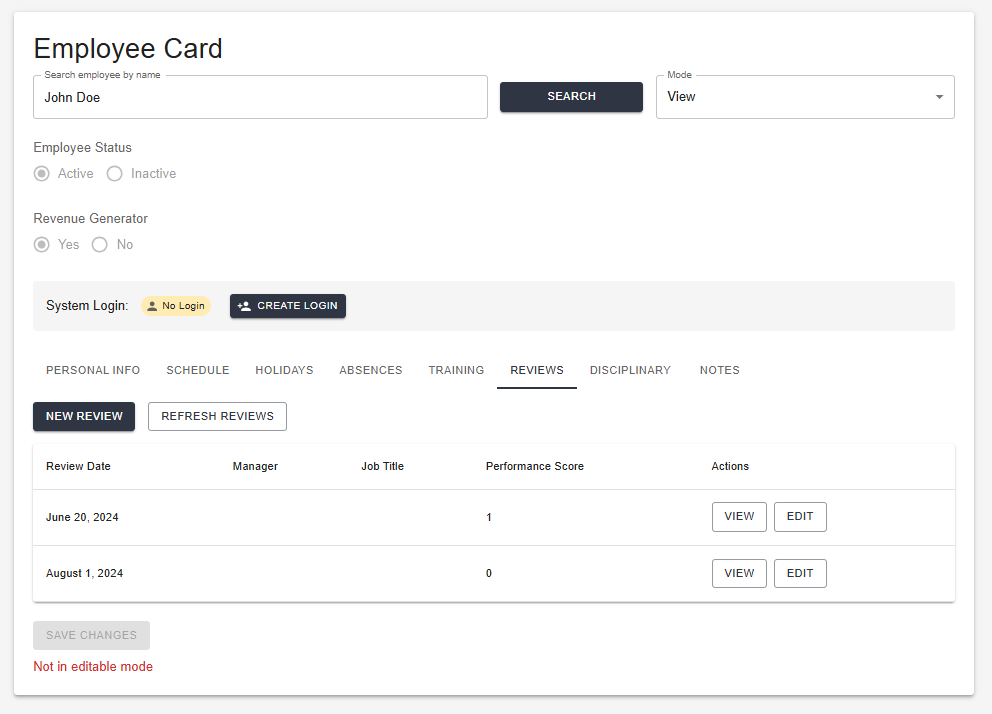View the August 1, 2024 review
This screenshot has height=714, width=992.
click(x=739, y=574)
